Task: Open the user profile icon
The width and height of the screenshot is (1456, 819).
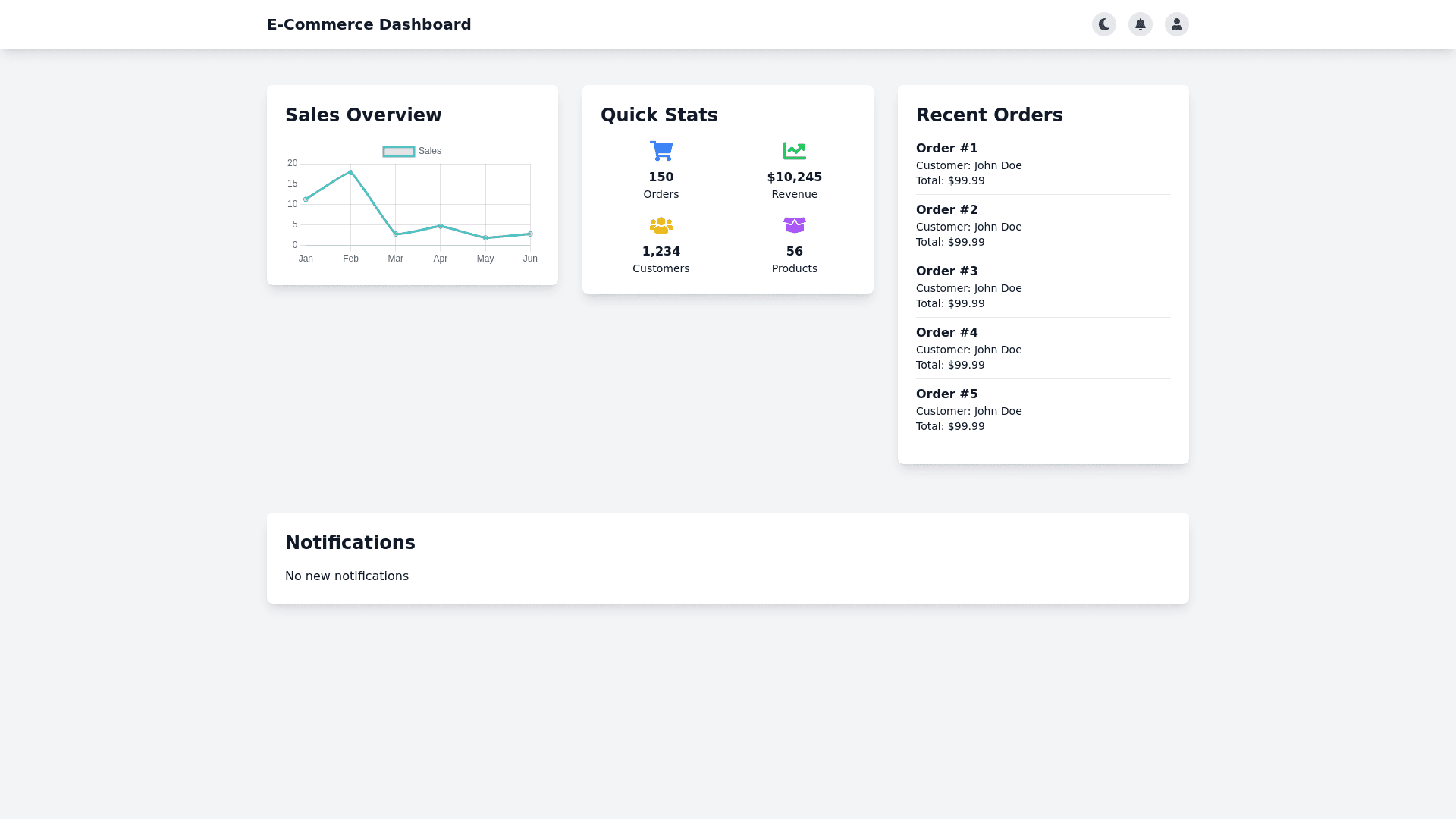Action: coord(1176,24)
